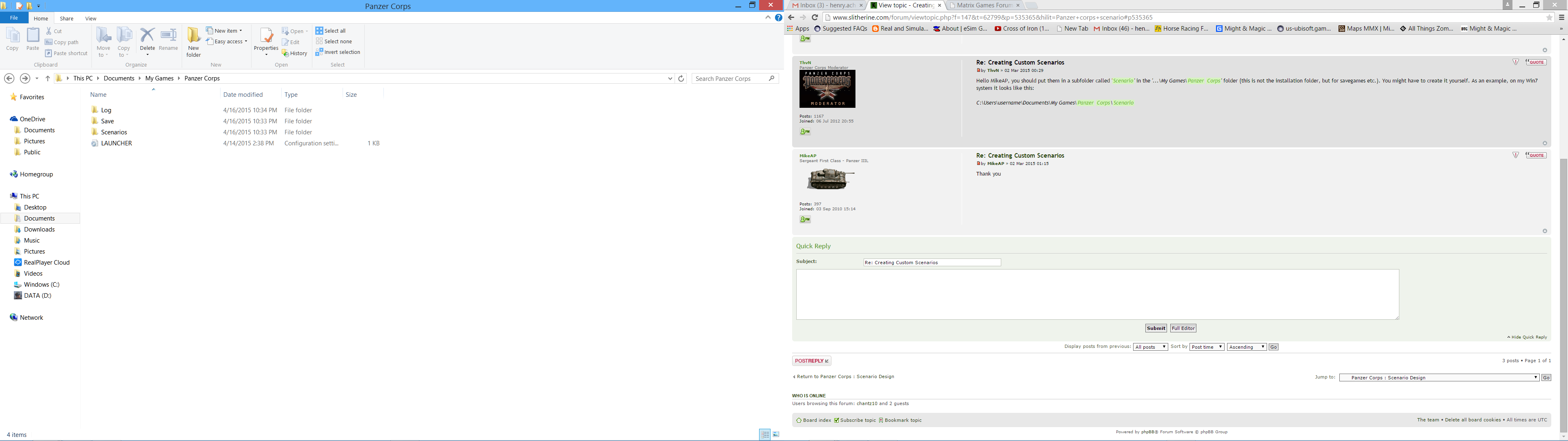The image size is (1568, 441).
Task: Open the File menu in Explorer
Action: coord(14,18)
